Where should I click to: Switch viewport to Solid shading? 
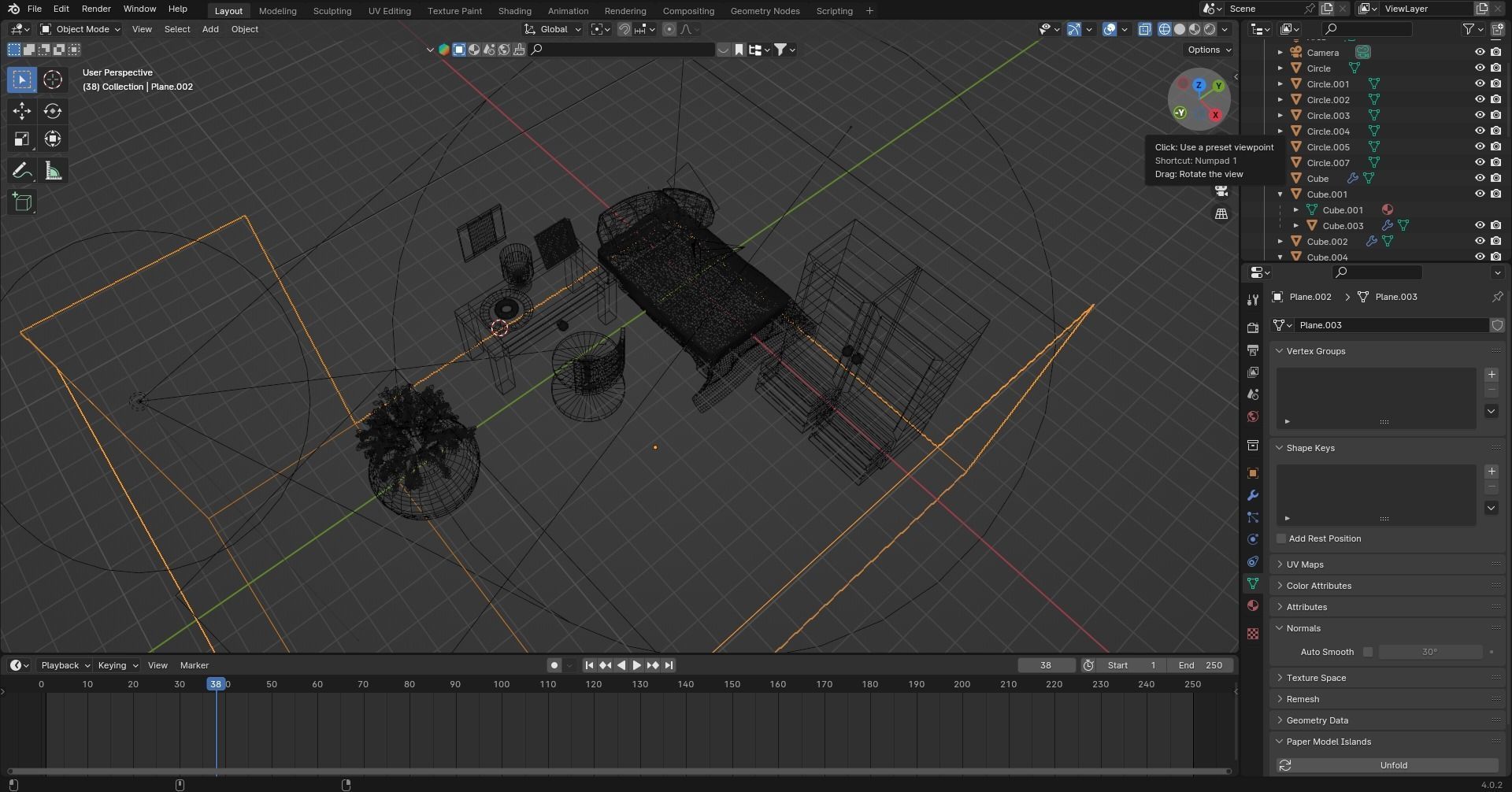point(1180,29)
